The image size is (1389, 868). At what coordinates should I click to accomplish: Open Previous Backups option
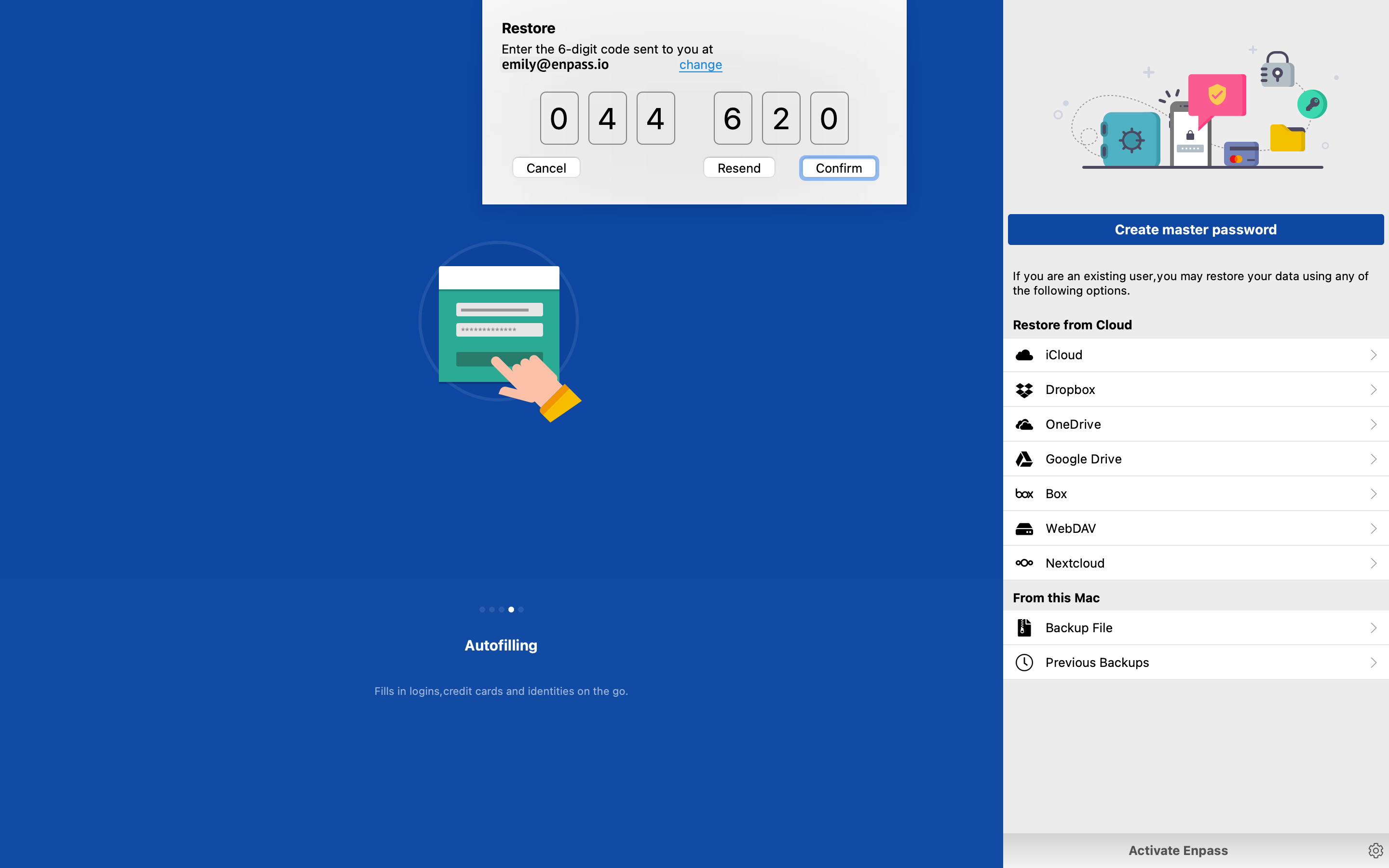(1196, 662)
